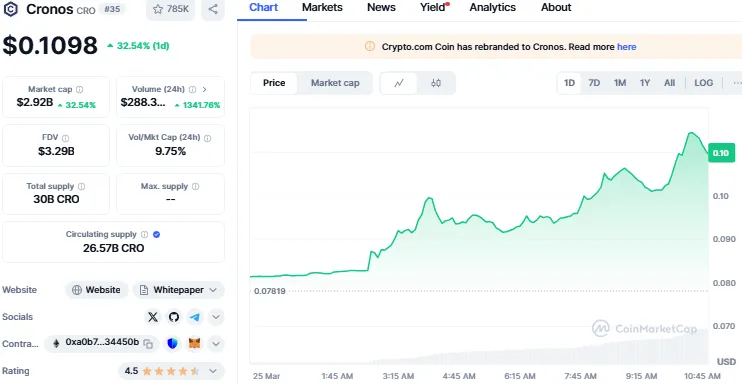Open the About tab
Screen dimensions: 742x384
point(556,8)
